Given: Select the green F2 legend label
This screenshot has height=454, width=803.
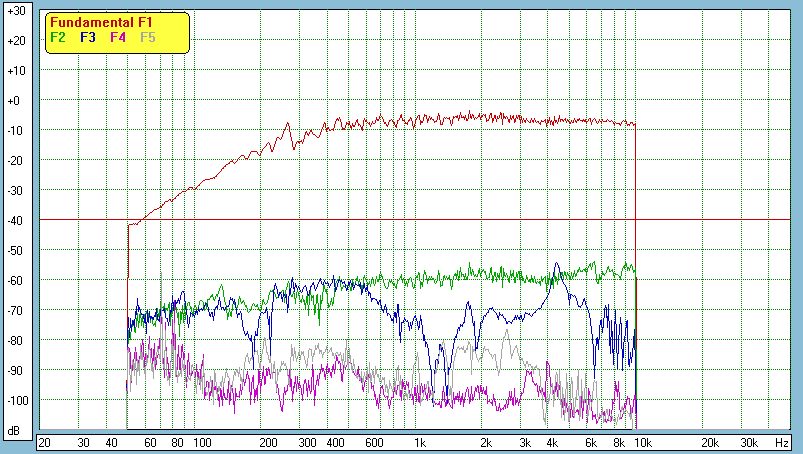Looking at the screenshot, I should click(58, 37).
